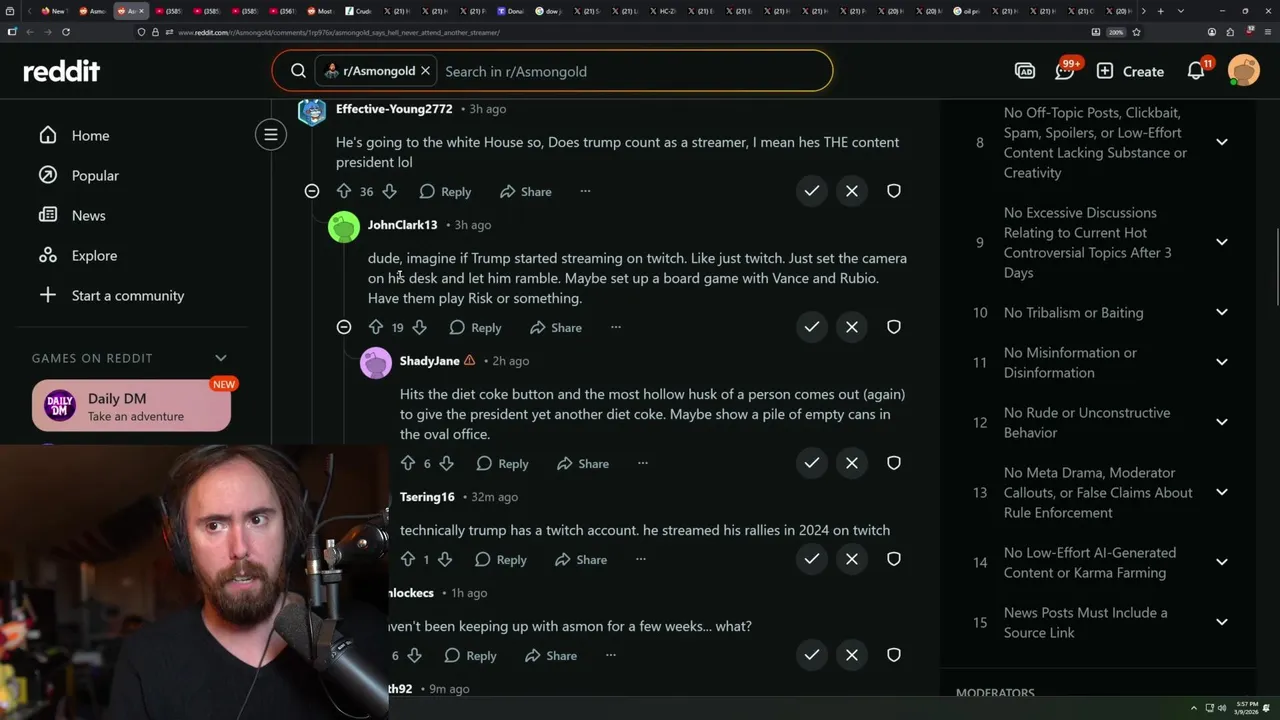Remove Tsering16's comment with X
This screenshot has width=1280, height=720.
tap(852, 559)
